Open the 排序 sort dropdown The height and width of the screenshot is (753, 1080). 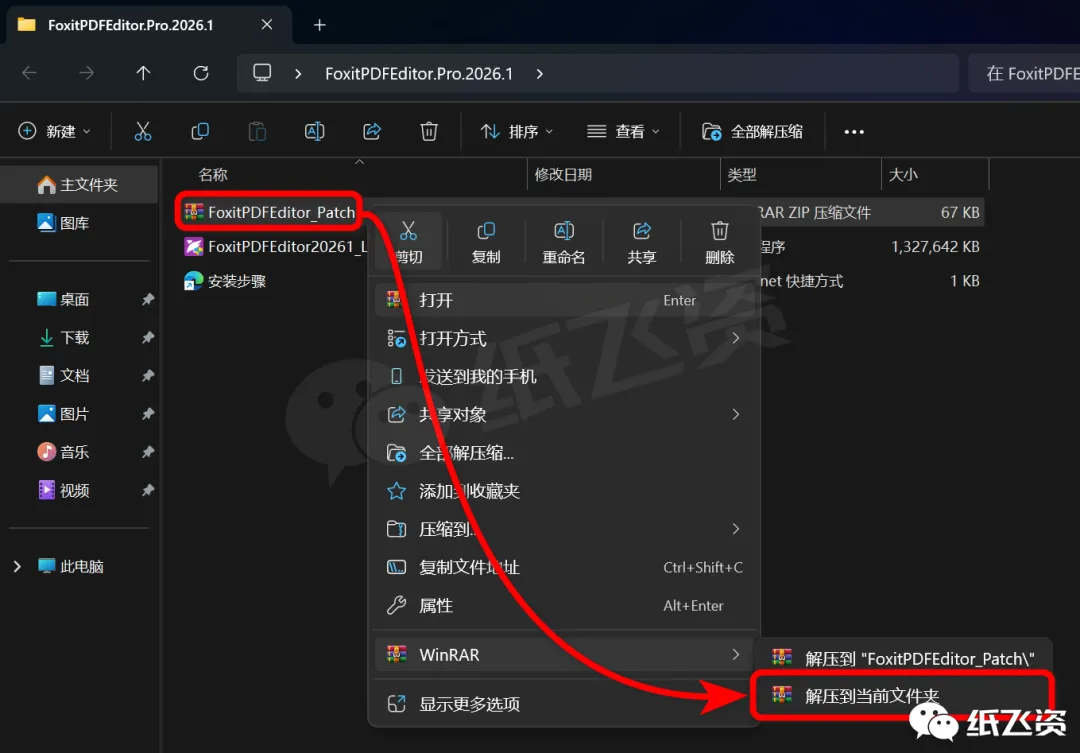pos(517,131)
